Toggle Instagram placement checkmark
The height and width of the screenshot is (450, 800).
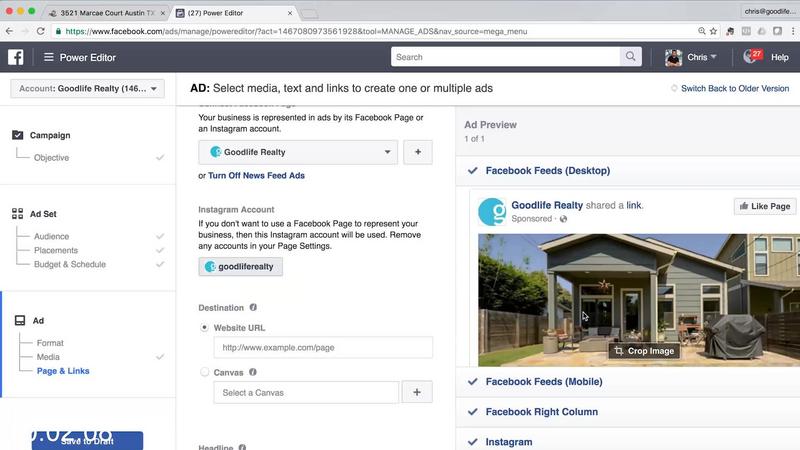coord(472,442)
